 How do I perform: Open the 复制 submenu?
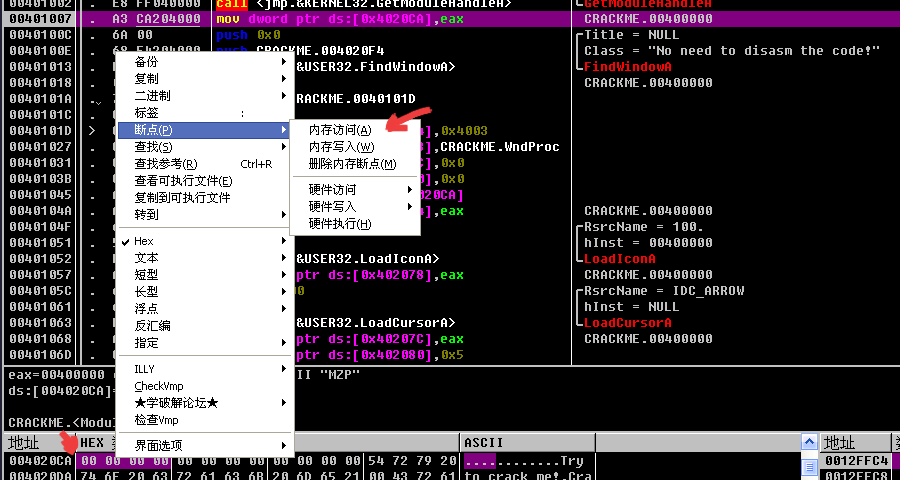[x=205, y=79]
